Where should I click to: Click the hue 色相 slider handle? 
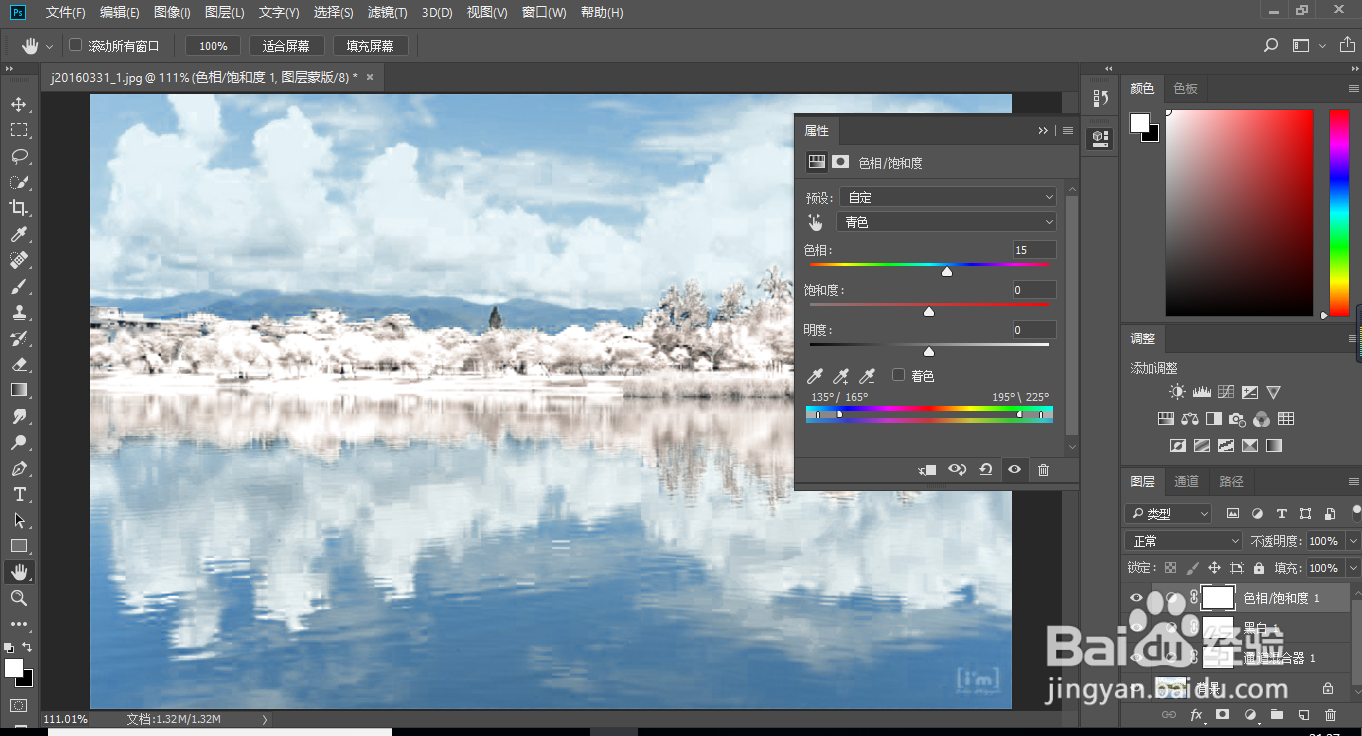[947, 271]
